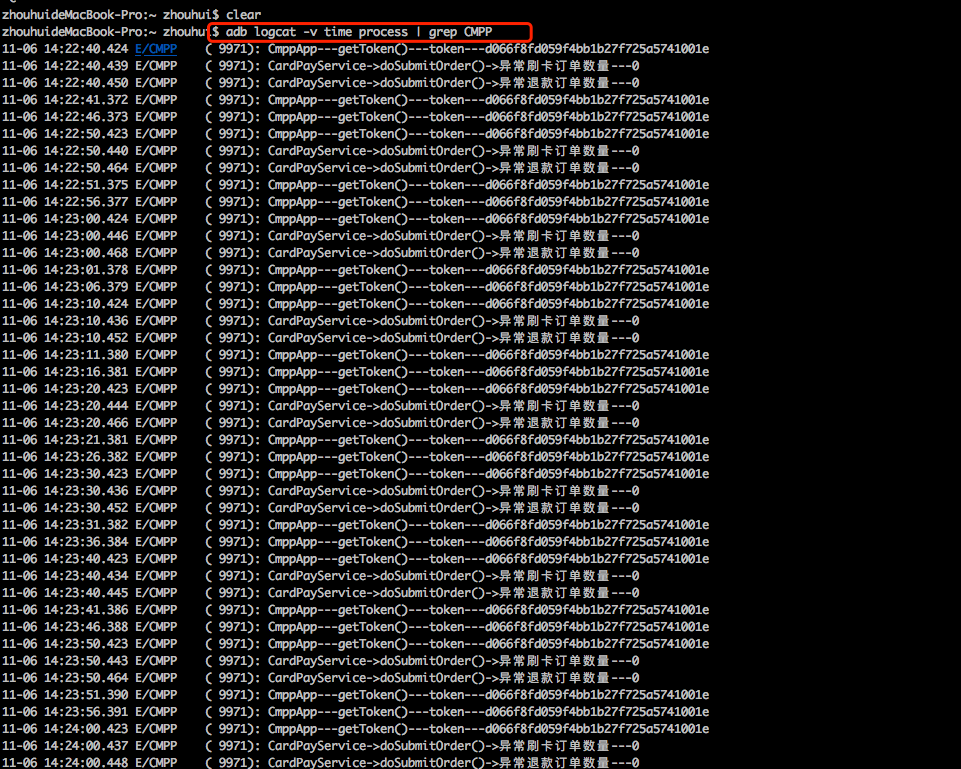Click the token value in the 14:23:46.388 row
961x769 pixels.
[597, 627]
